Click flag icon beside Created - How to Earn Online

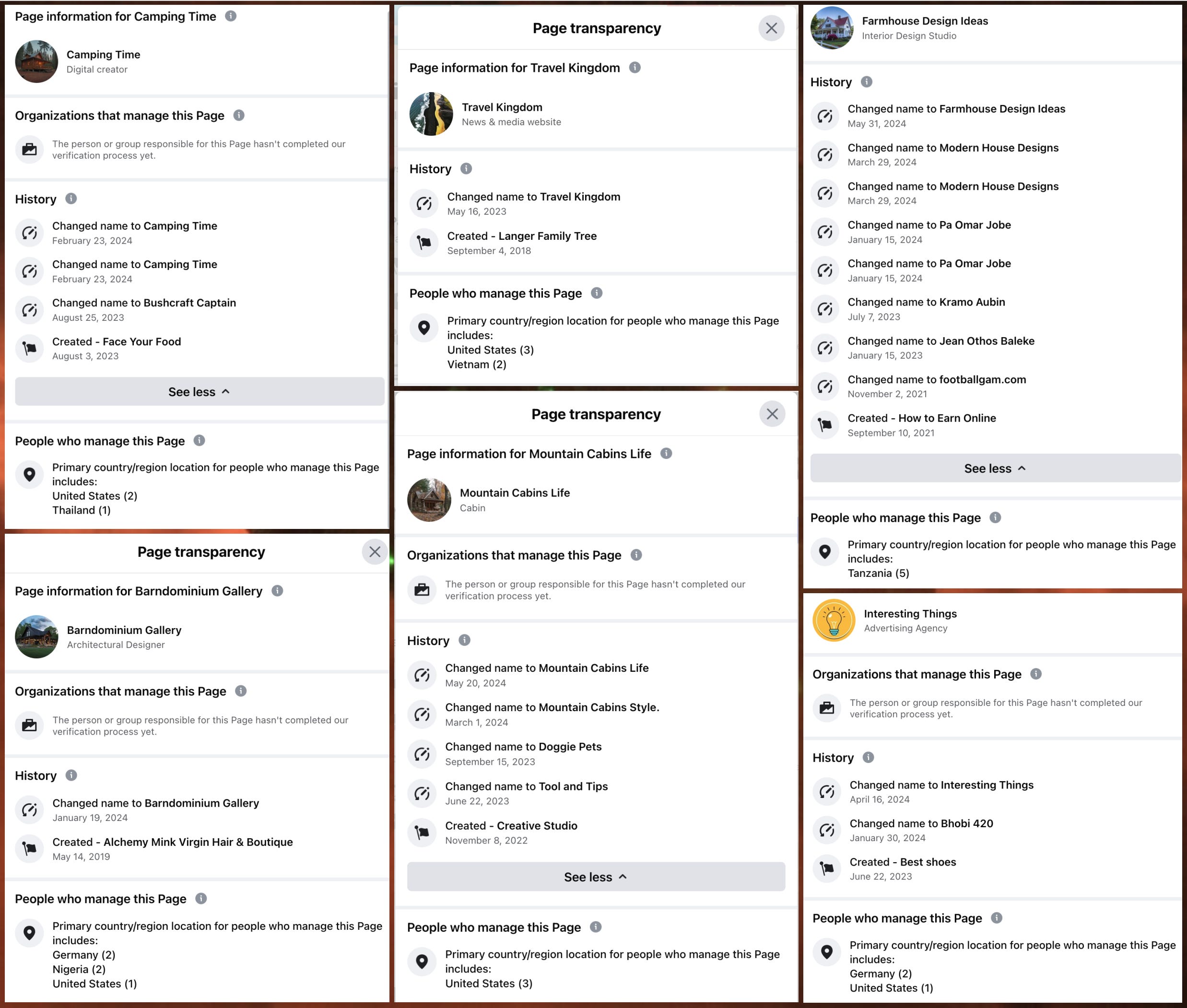pos(825,425)
